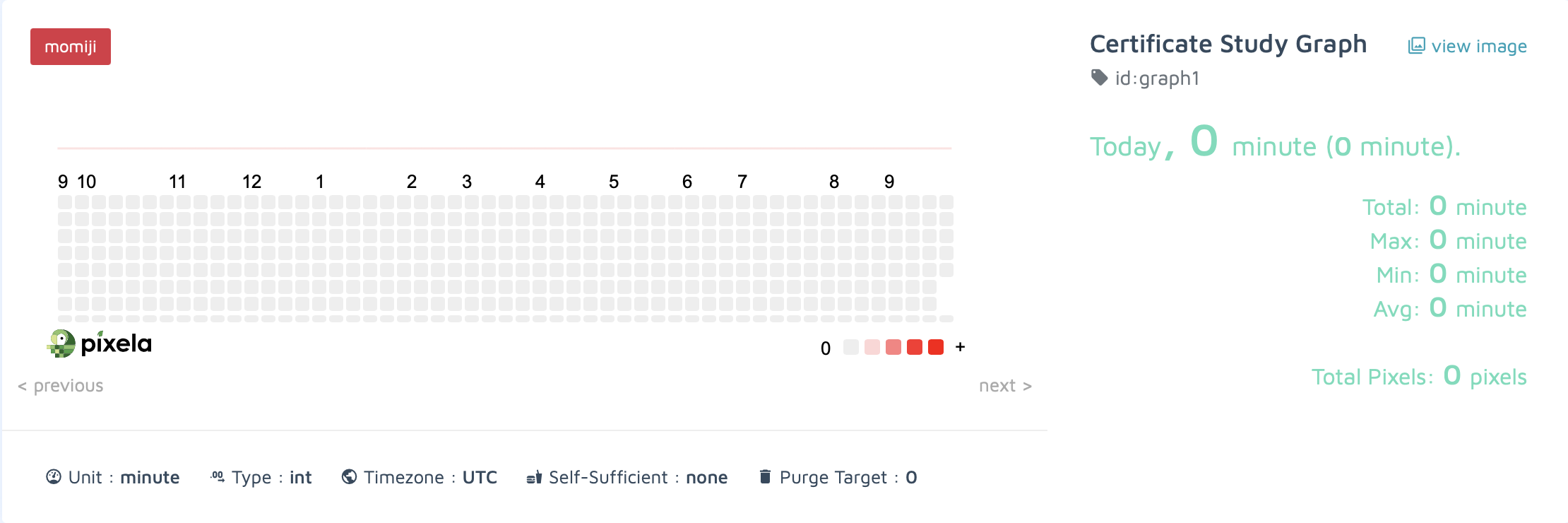The height and width of the screenshot is (523, 1568).
Task: Open the view image link
Action: tap(1478, 47)
